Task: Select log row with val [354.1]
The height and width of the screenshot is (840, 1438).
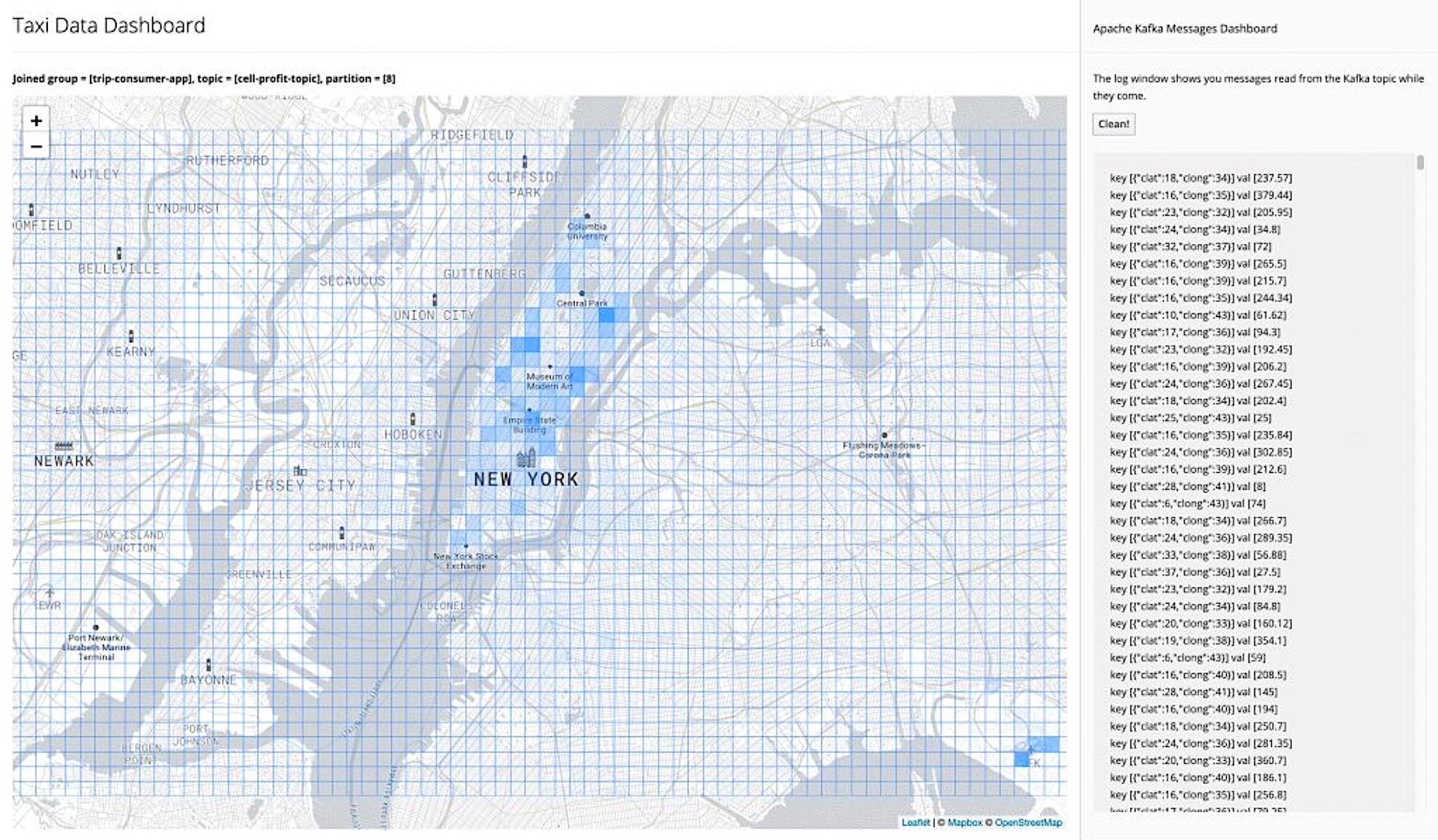Action: pyautogui.click(x=1197, y=641)
